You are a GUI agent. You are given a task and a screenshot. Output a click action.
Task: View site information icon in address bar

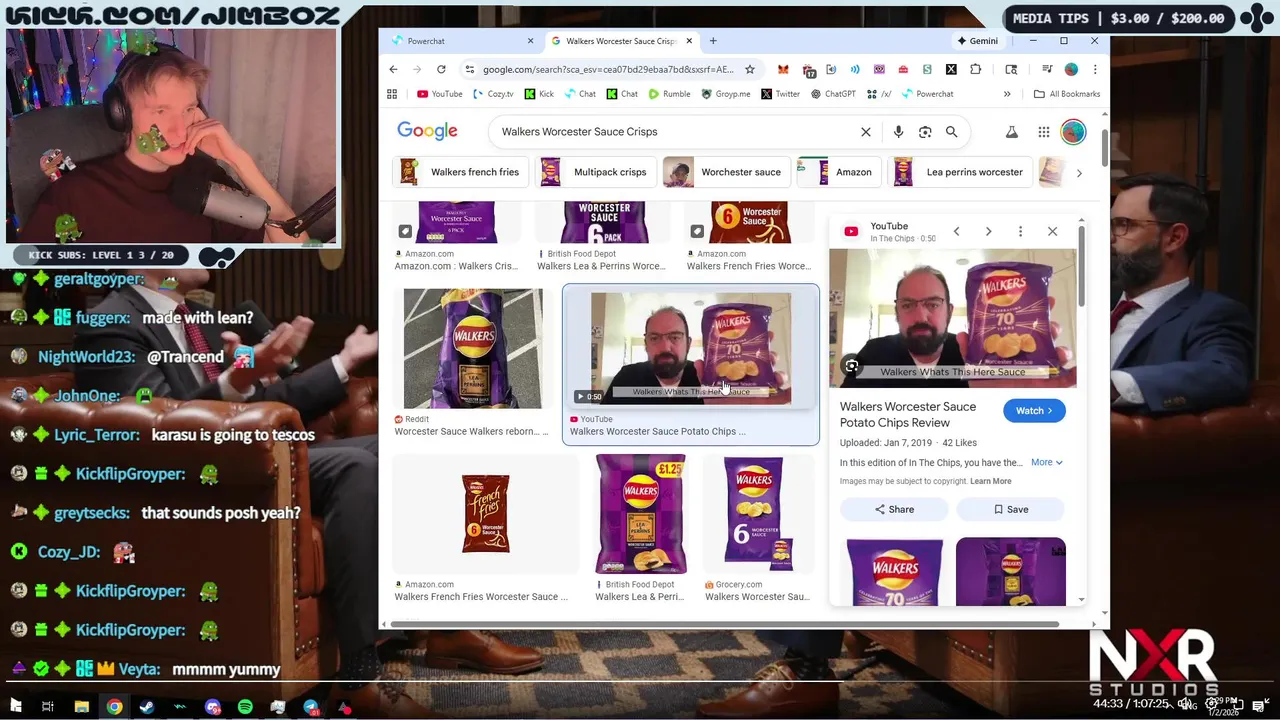click(x=469, y=69)
